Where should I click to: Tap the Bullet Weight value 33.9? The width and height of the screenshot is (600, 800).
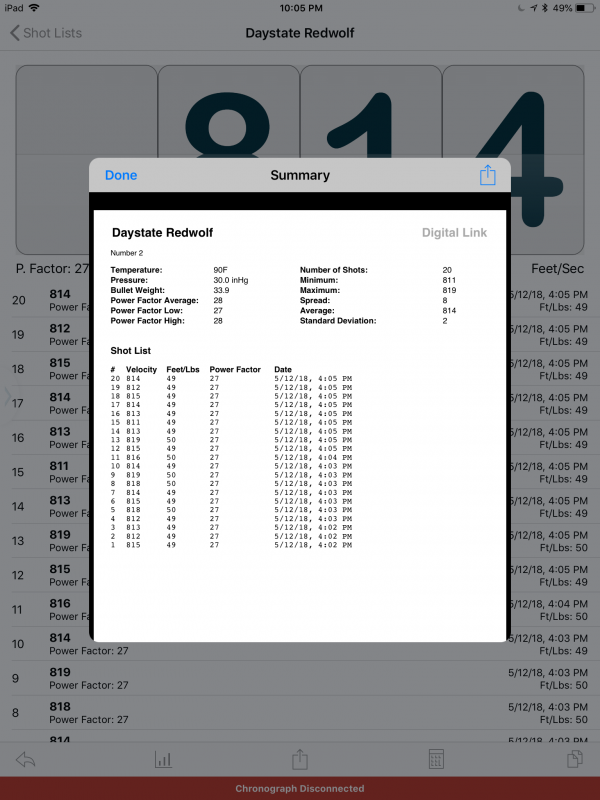click(x=221, y=290)
